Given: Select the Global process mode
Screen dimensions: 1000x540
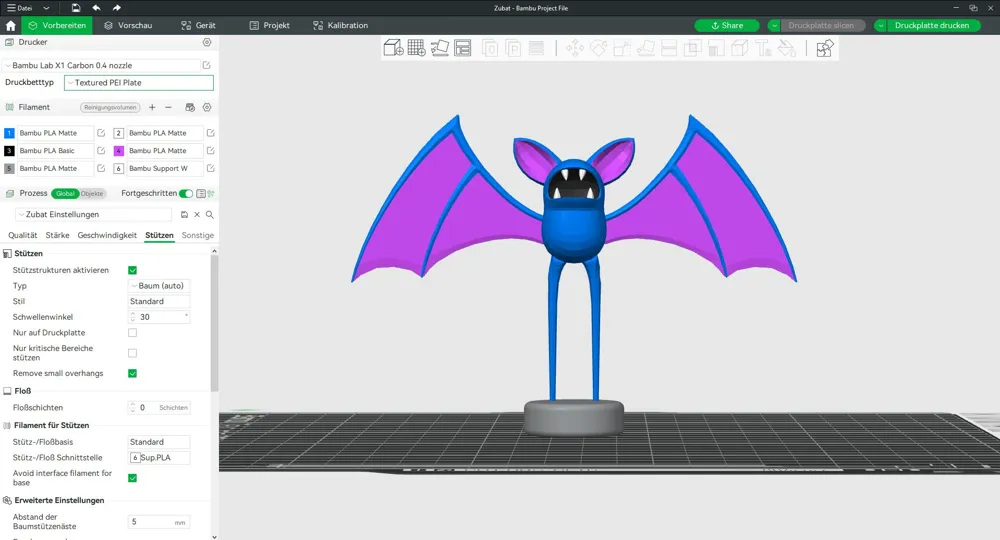Looking at the screenshot, I should [x=65, y=193].
